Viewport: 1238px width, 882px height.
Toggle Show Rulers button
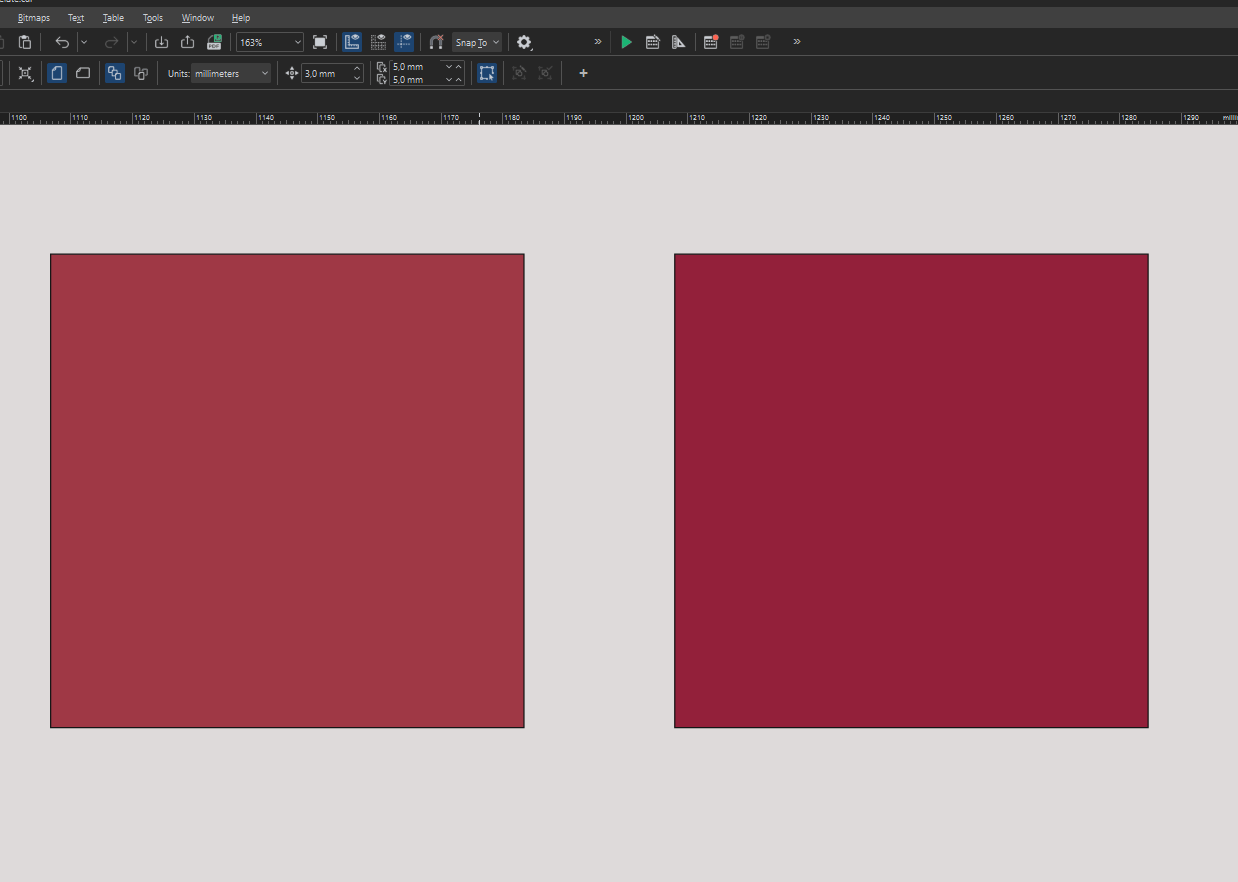(352, 42)
